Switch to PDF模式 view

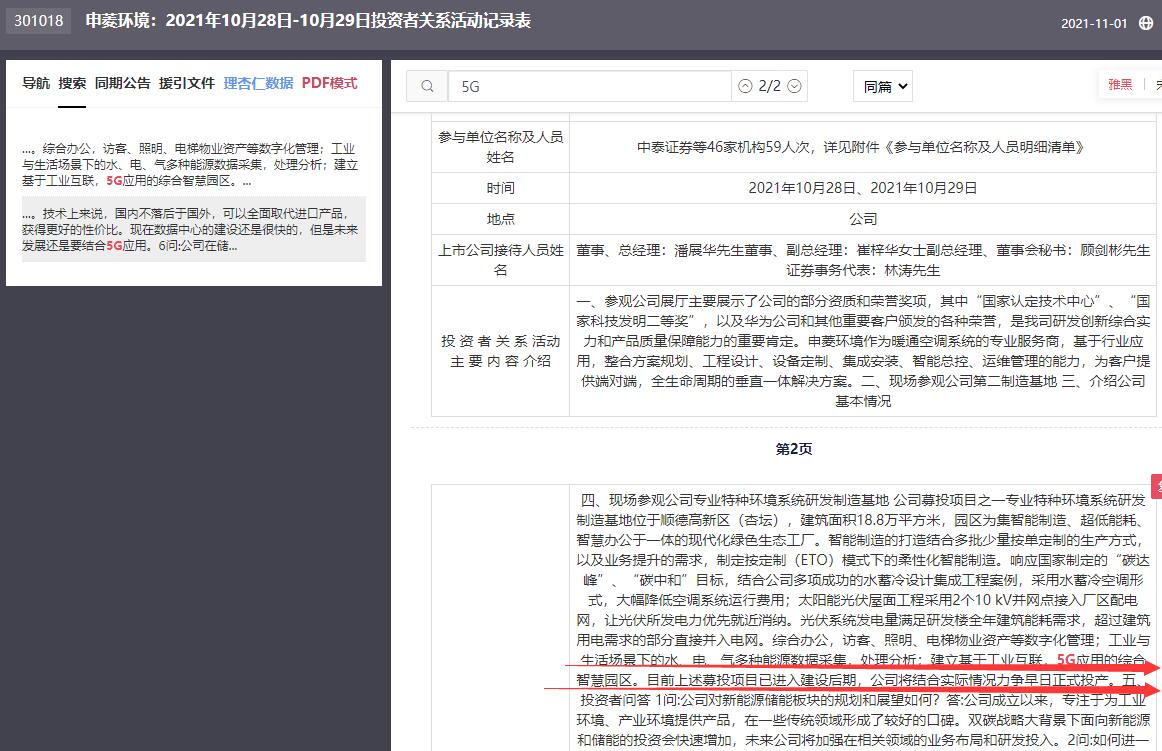pos(329,83)
